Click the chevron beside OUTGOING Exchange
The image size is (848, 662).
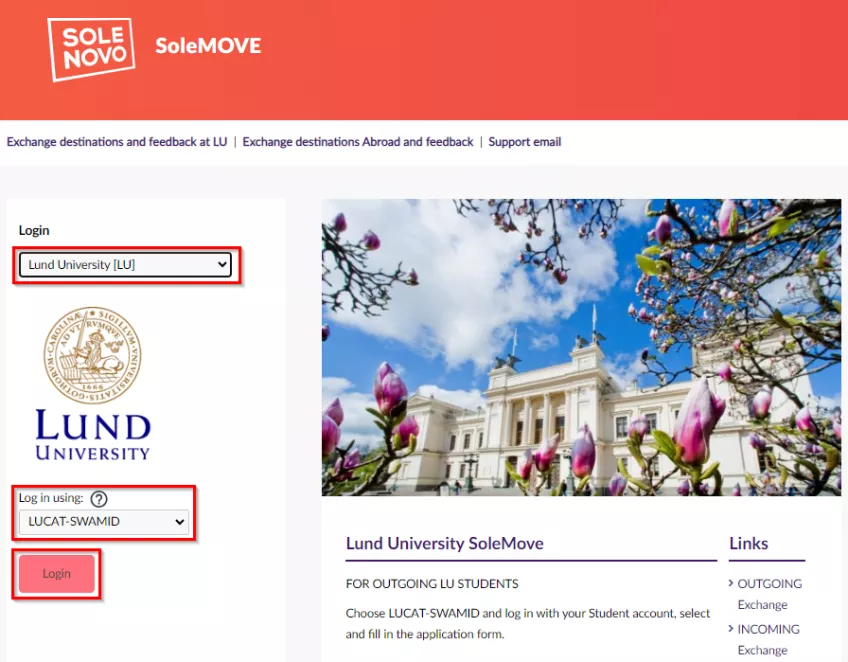(731, 583)
